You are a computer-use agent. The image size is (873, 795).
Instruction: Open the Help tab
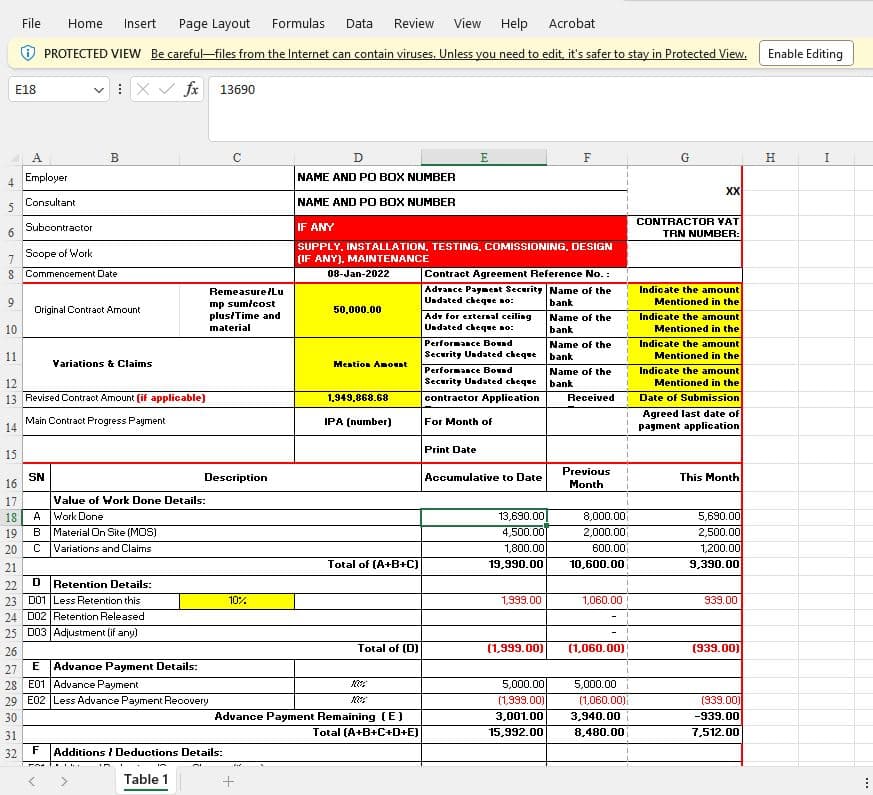click(x=514, y=23)
